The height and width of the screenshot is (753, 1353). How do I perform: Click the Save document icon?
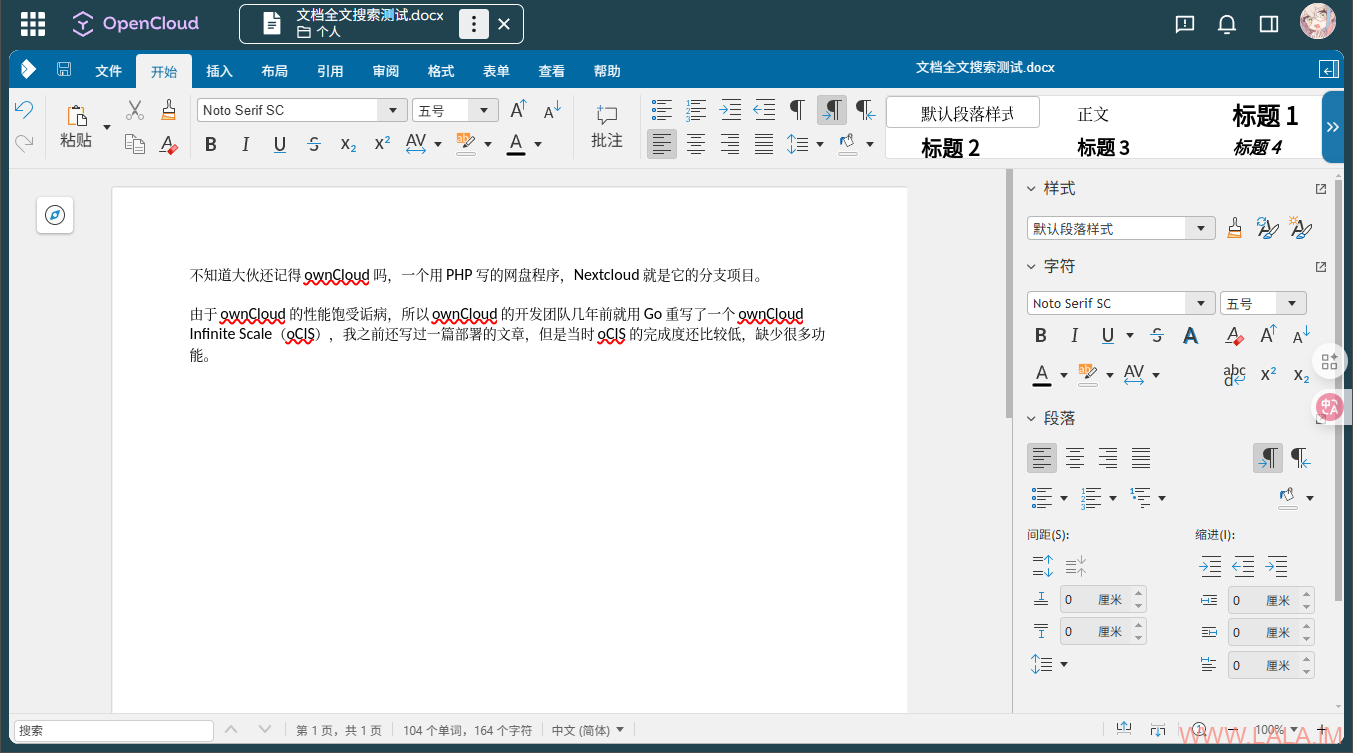pyautogui.click(x=64, y=70)
